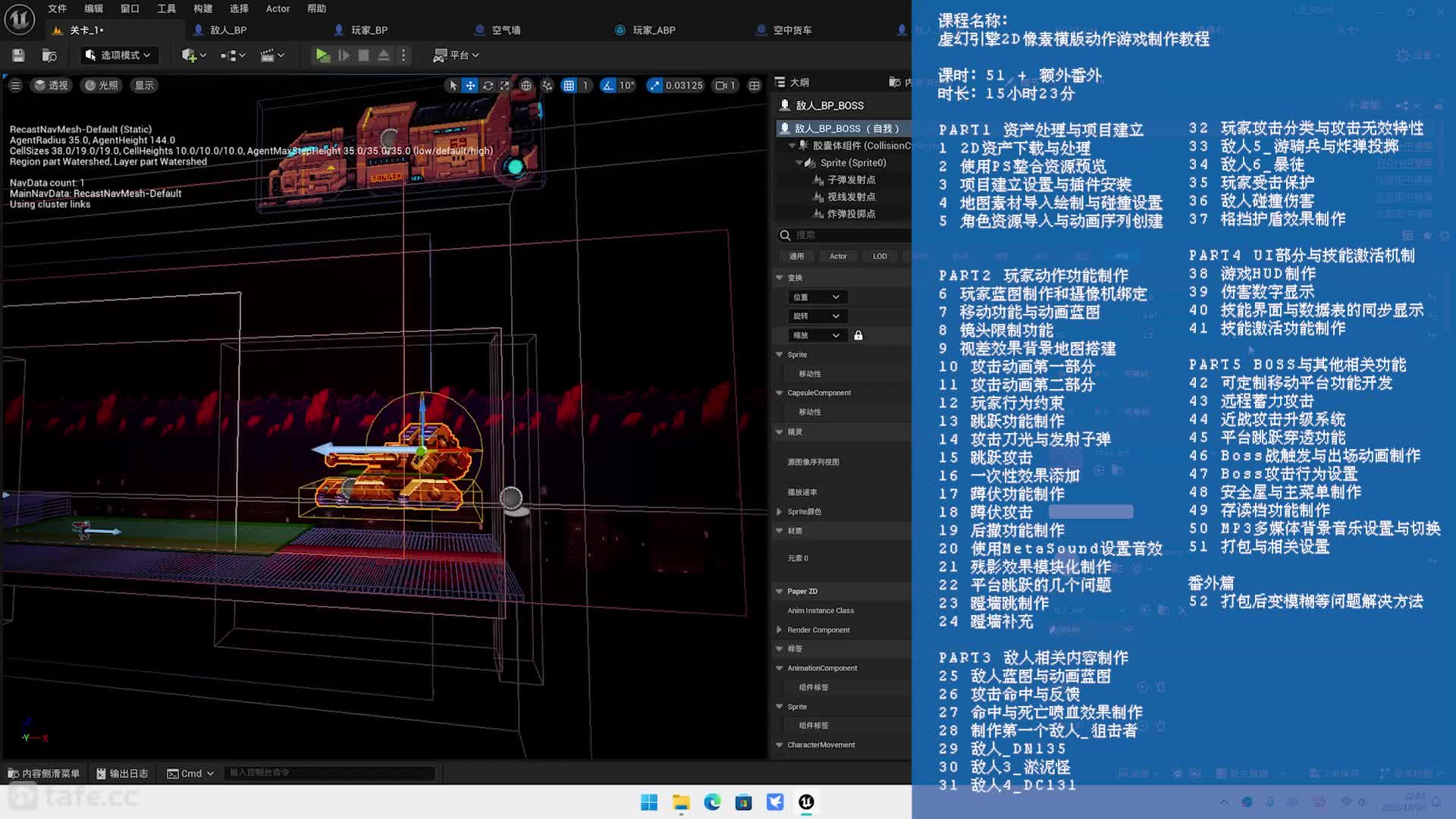
Task: Expand the CapsuleComponent tree item
Action: [x=780, y=392]
